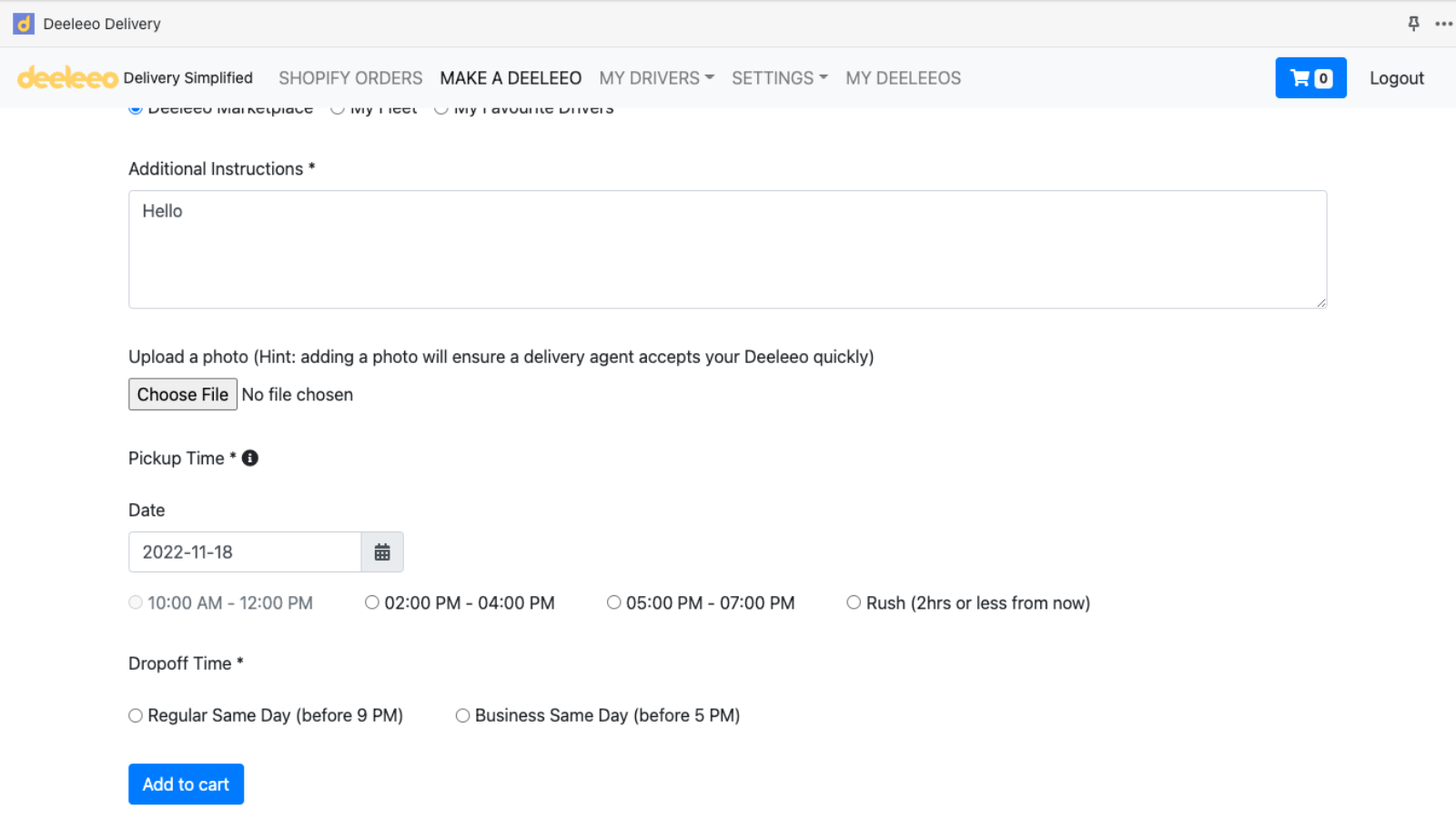Click the deeleeo logo
1456x819 pixels.
point(68,78)
